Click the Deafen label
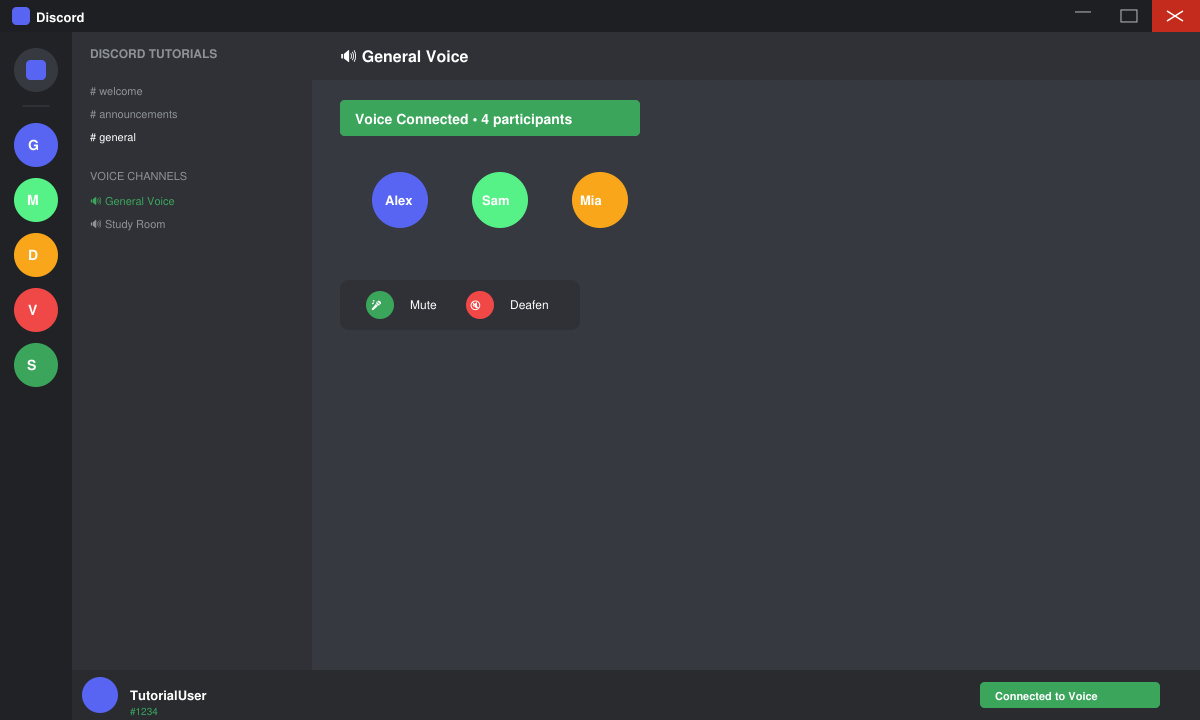1200x720 pixels. tap(529, 305)
